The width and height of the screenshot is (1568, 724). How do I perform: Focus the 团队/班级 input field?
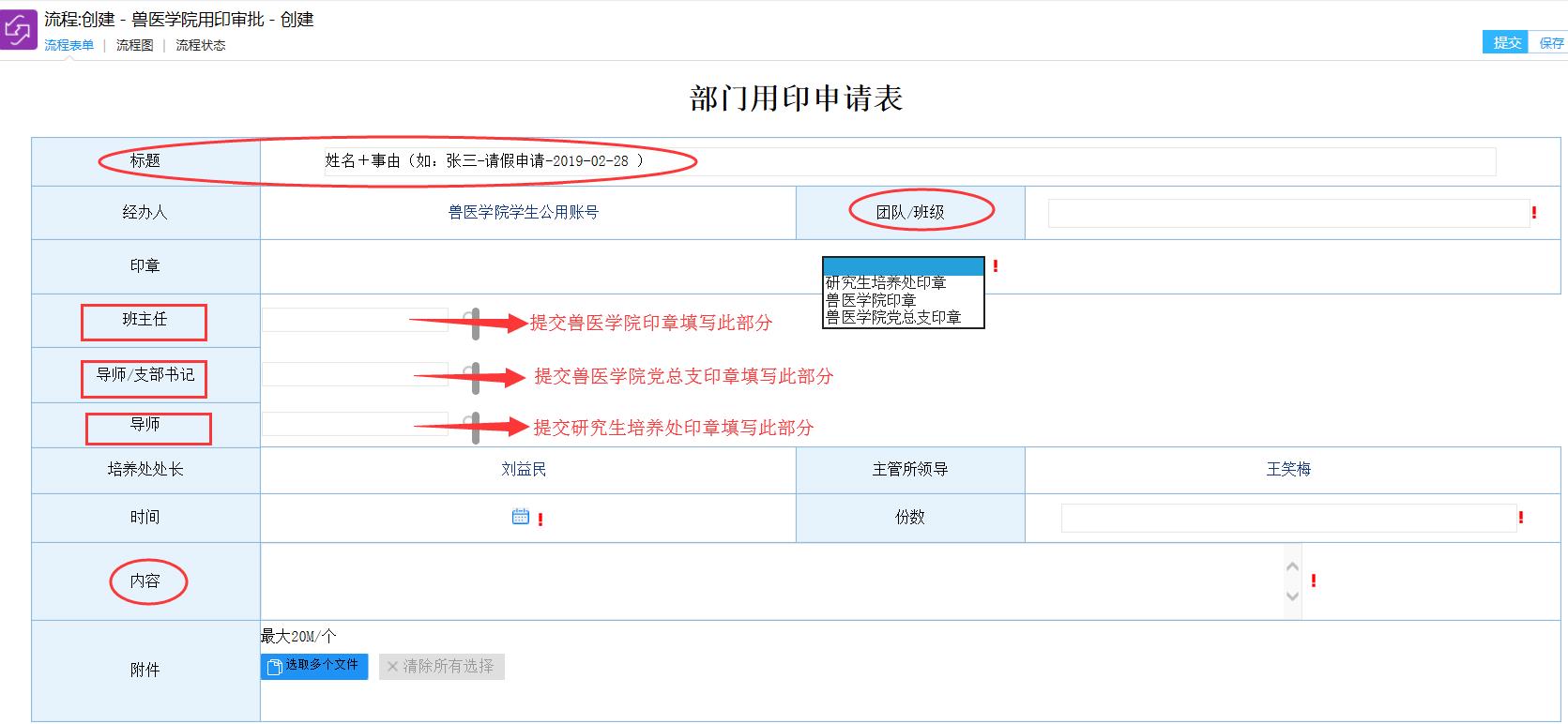click(x=1287, y=213)
